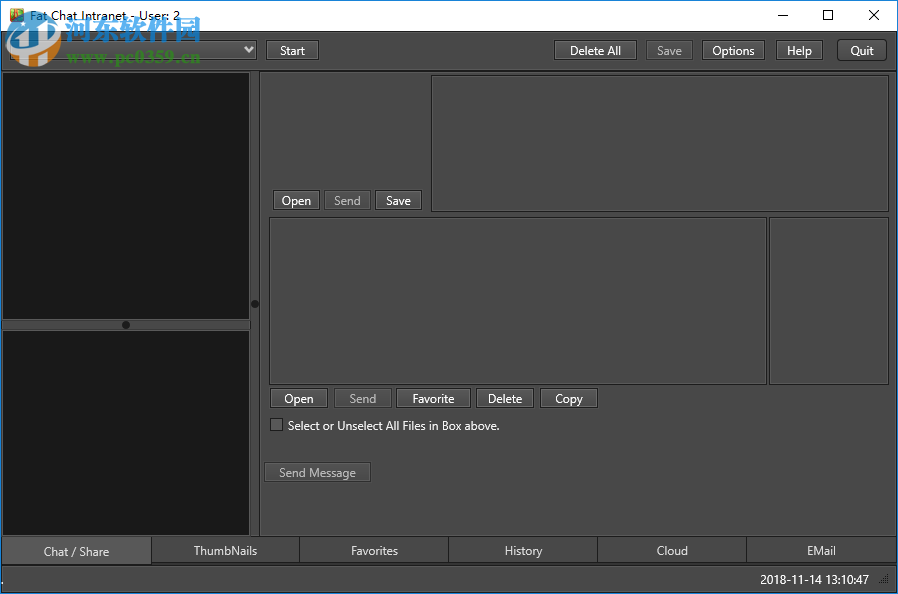Click Open below the file list box
This screenshot has height=594, width=898.
[x=298, y=398]
